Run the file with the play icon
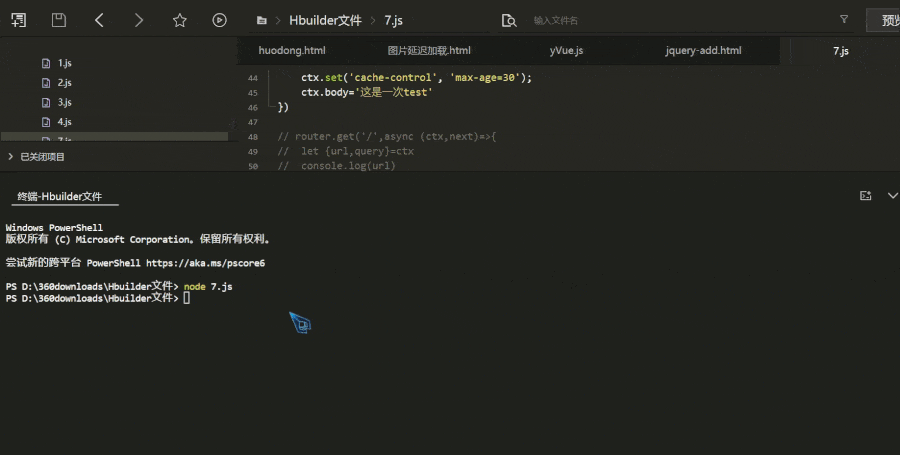 tap(219, 20)
